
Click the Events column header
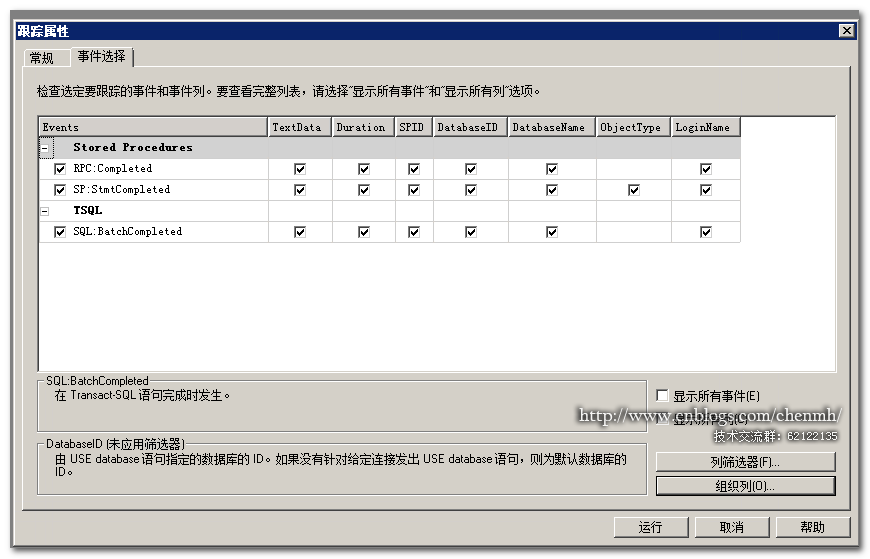[153, 127]
